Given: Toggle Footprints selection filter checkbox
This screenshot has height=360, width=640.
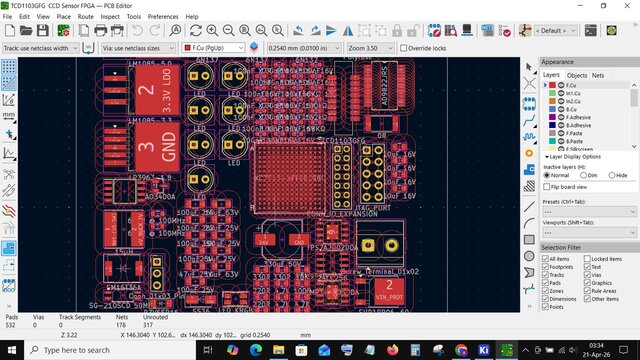Looking at the screenshot, I should pos(545,267).
